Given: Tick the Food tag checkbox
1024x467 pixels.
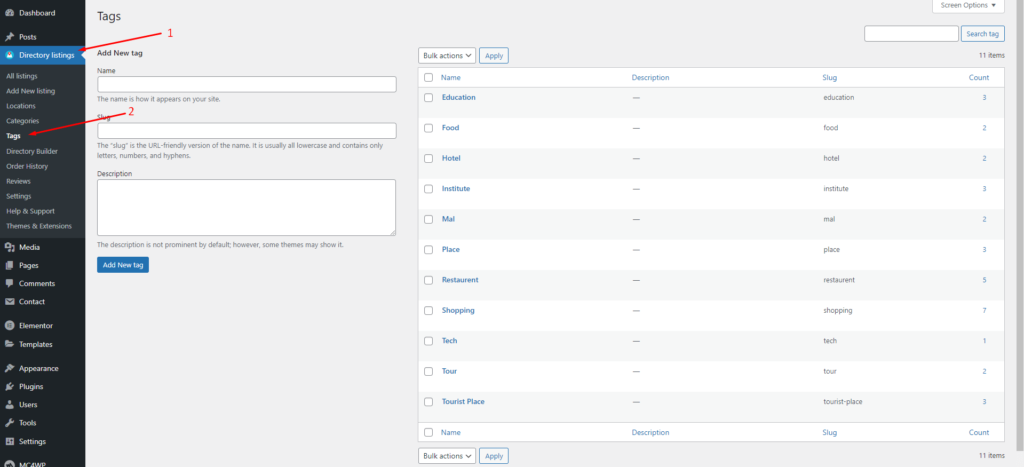Looking at the screenshot, I should (428, 128).
